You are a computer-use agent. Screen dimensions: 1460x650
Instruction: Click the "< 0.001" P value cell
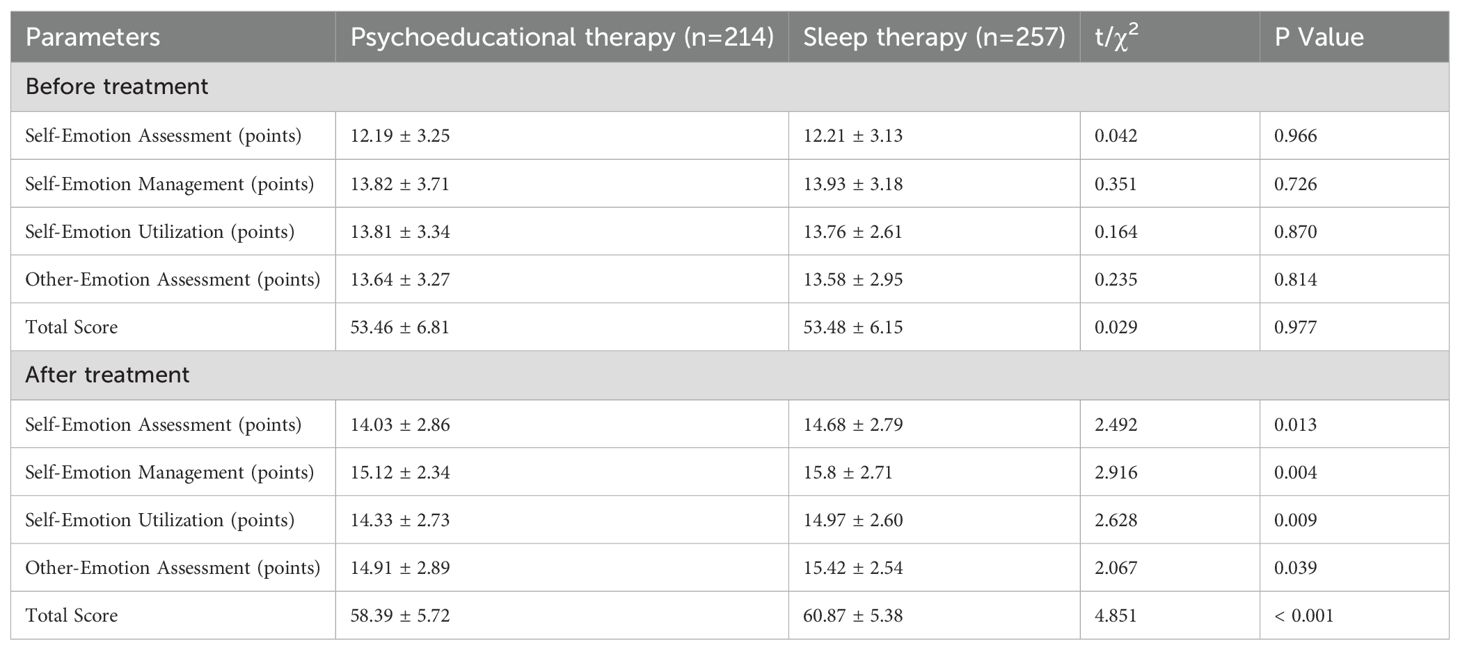click(x=1303, y=616)
